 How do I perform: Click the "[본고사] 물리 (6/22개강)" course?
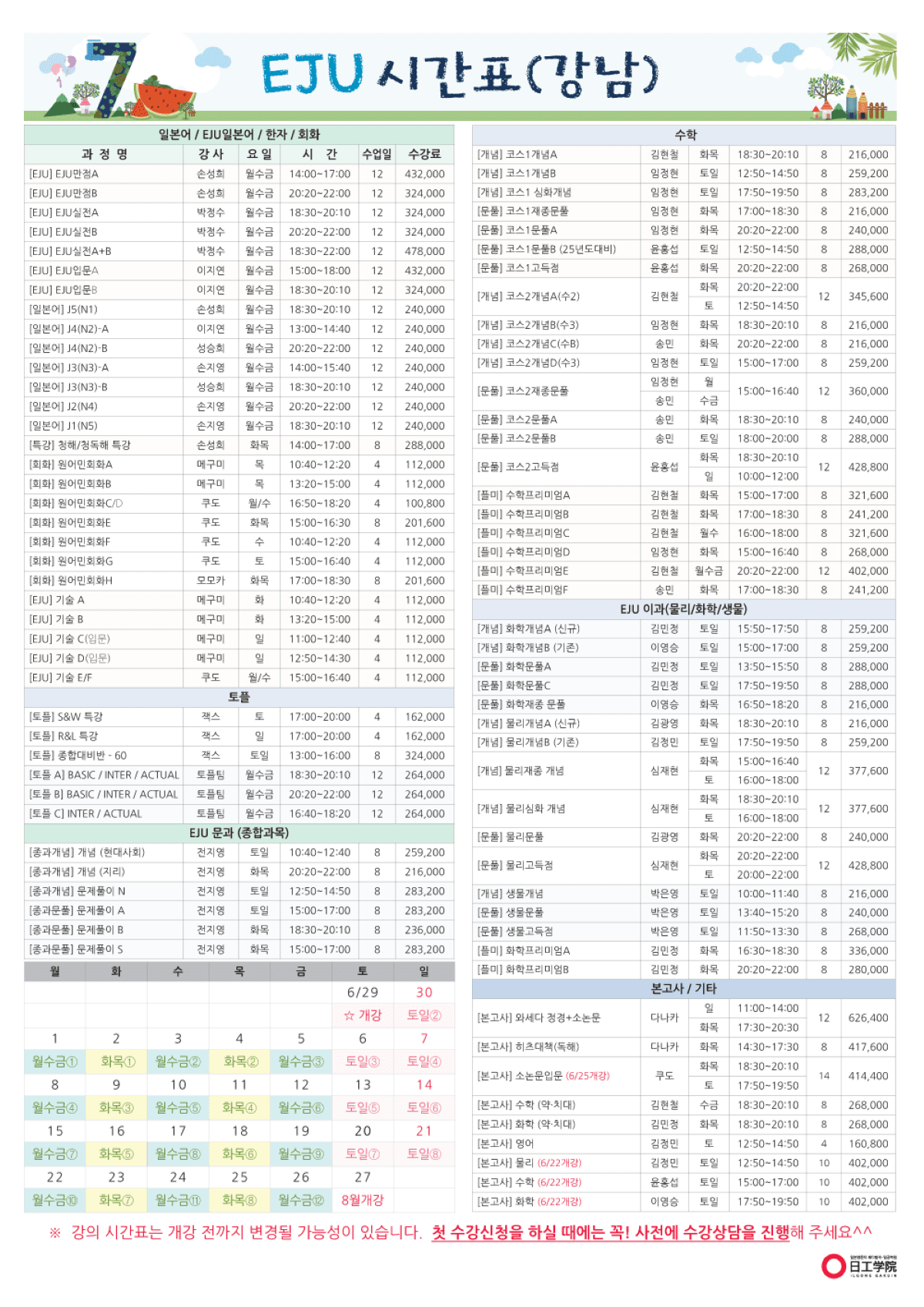click(x=529, y=1163)
